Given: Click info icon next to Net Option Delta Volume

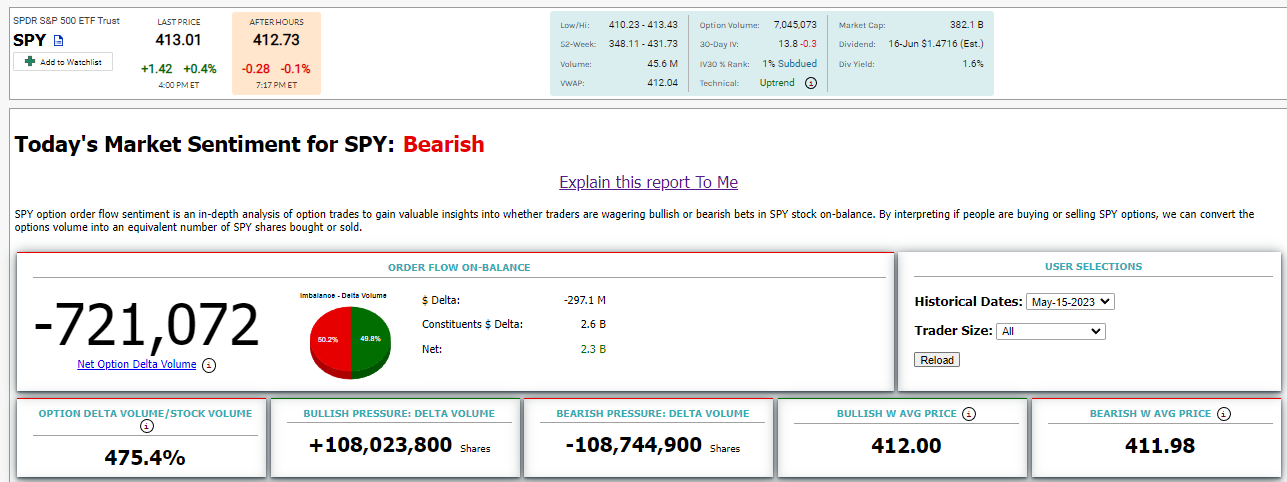Looking at the screenshot, I should pyautogui.click(x=209, y=365).
